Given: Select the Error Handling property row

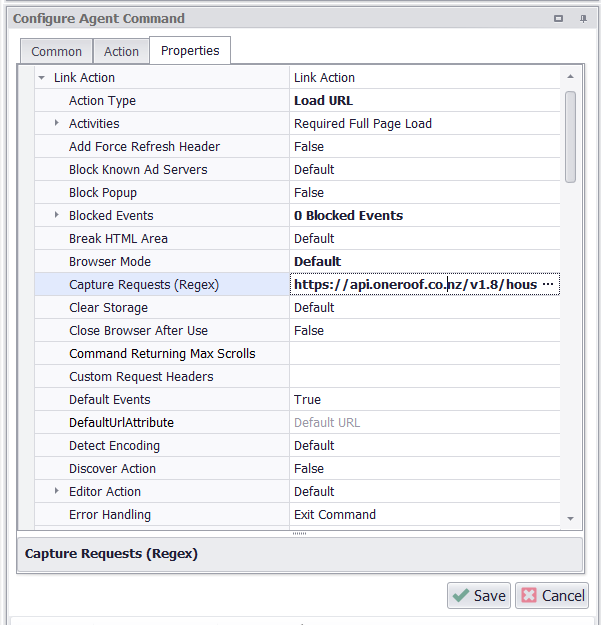Looking at the screenshot, I should [162, 515].
